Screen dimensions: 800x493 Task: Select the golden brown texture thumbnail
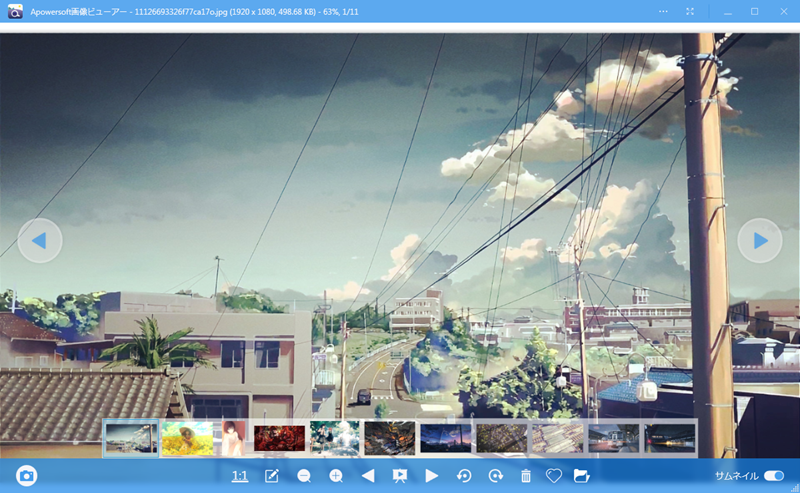point(502,438)
